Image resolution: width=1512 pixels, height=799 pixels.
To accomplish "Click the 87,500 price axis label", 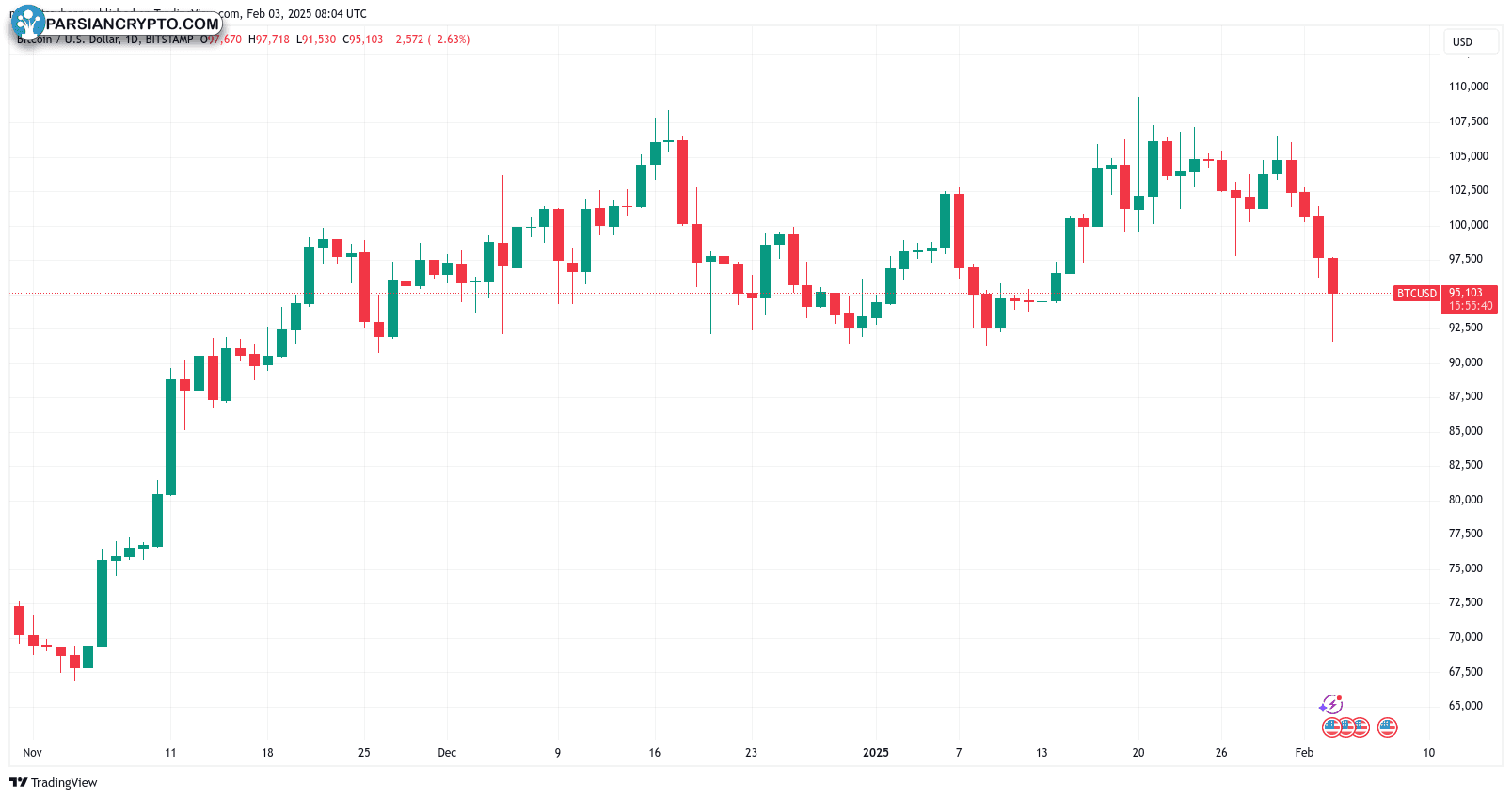I will [1466, 396].
